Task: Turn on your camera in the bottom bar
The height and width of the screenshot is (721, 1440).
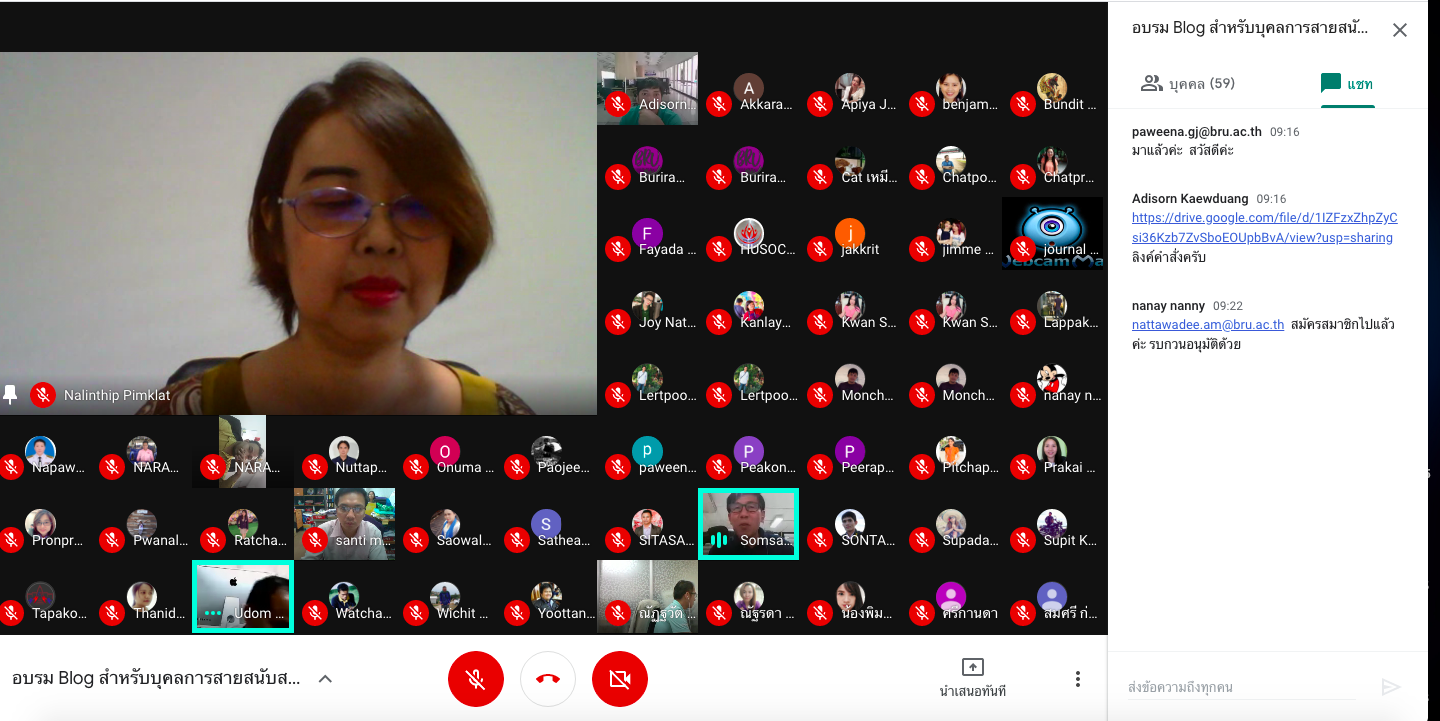Action: pyautogui.click(x=620, y=680)
